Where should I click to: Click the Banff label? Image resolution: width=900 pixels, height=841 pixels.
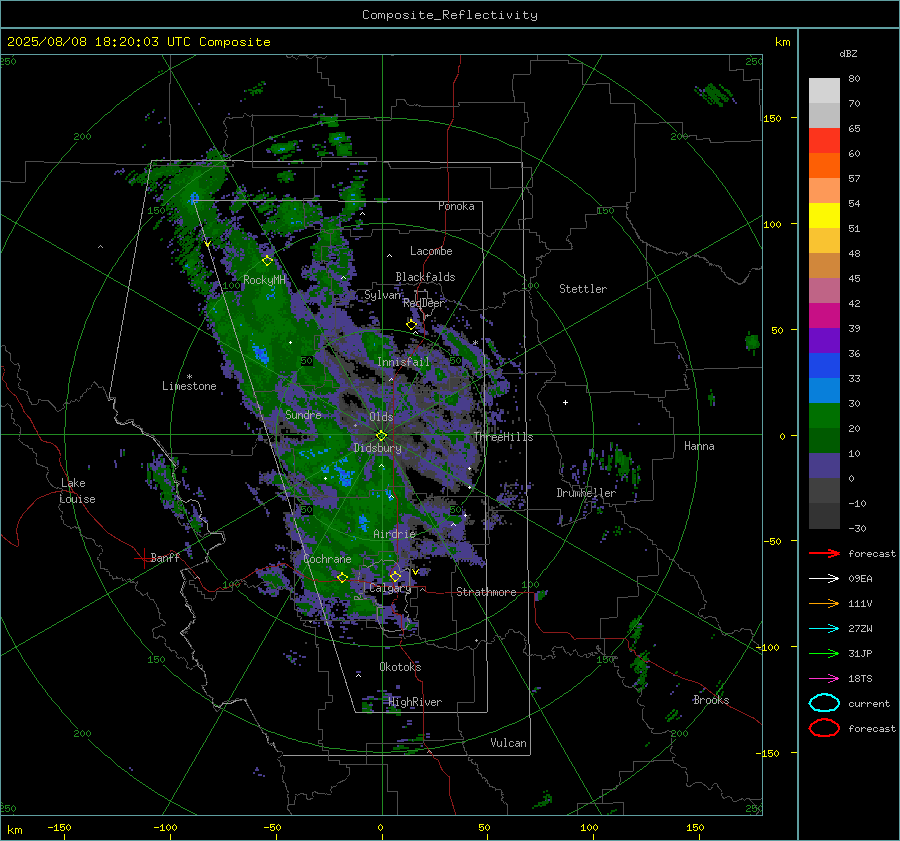(x=165, y=557)
